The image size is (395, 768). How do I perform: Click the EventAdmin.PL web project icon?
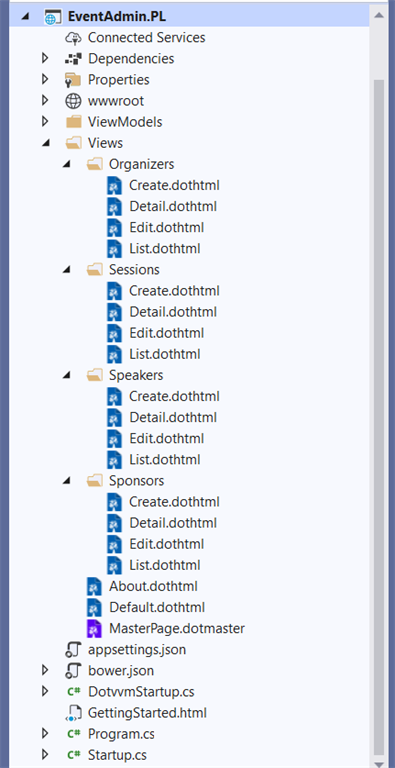click(x=52, y=17)
